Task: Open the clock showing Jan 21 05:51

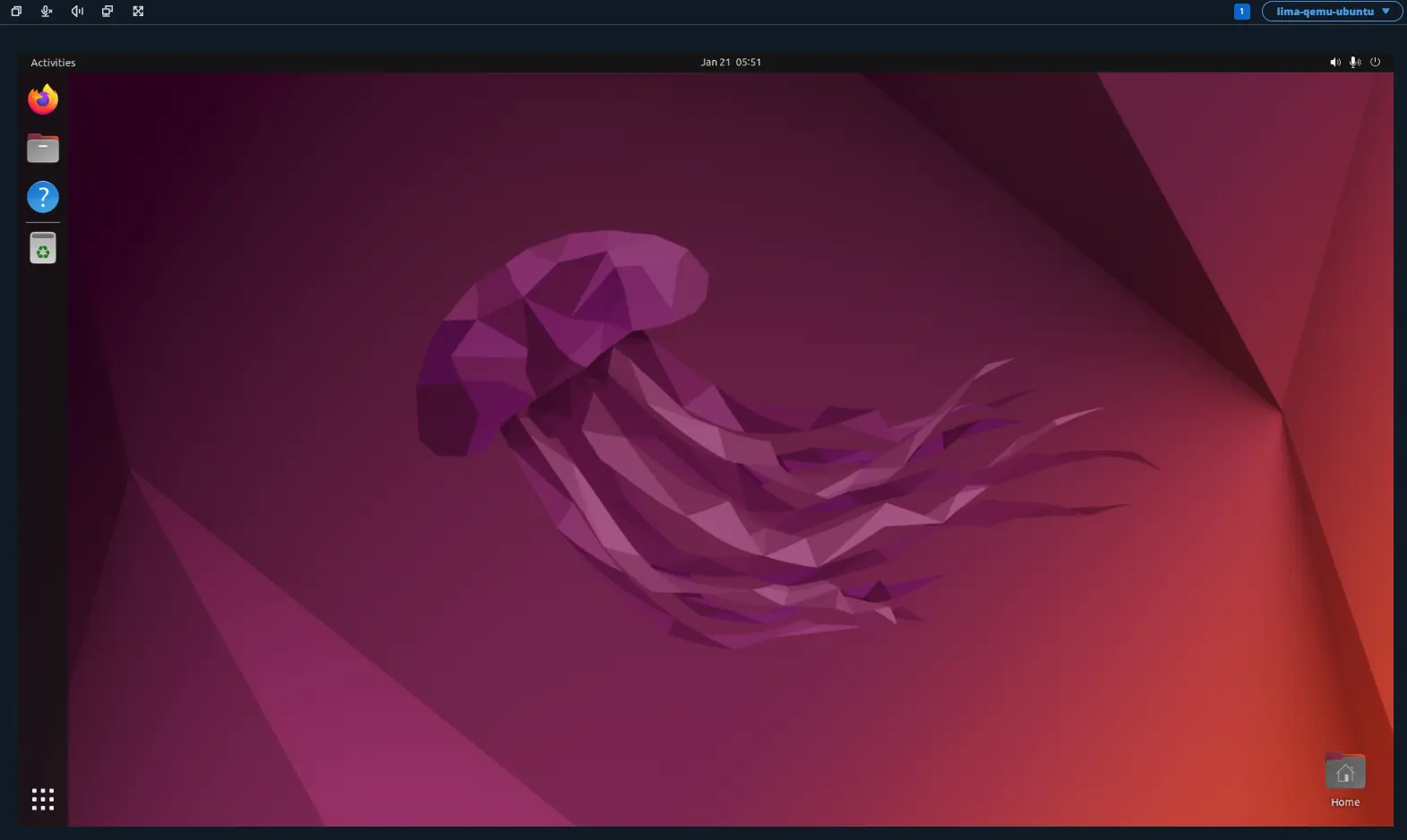Action: 731,62
